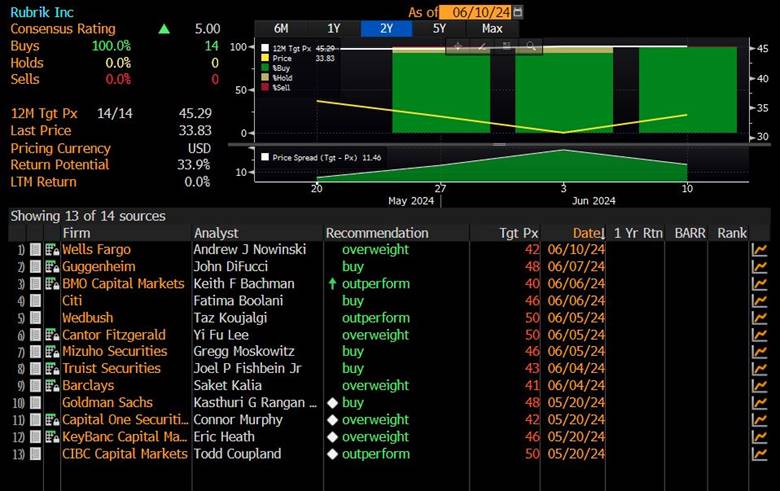The height and width of the screenshot is (491, 780).
Task: Open the chart icon on the Citi row
Action: pyautogui.click(x=759, y=300)
